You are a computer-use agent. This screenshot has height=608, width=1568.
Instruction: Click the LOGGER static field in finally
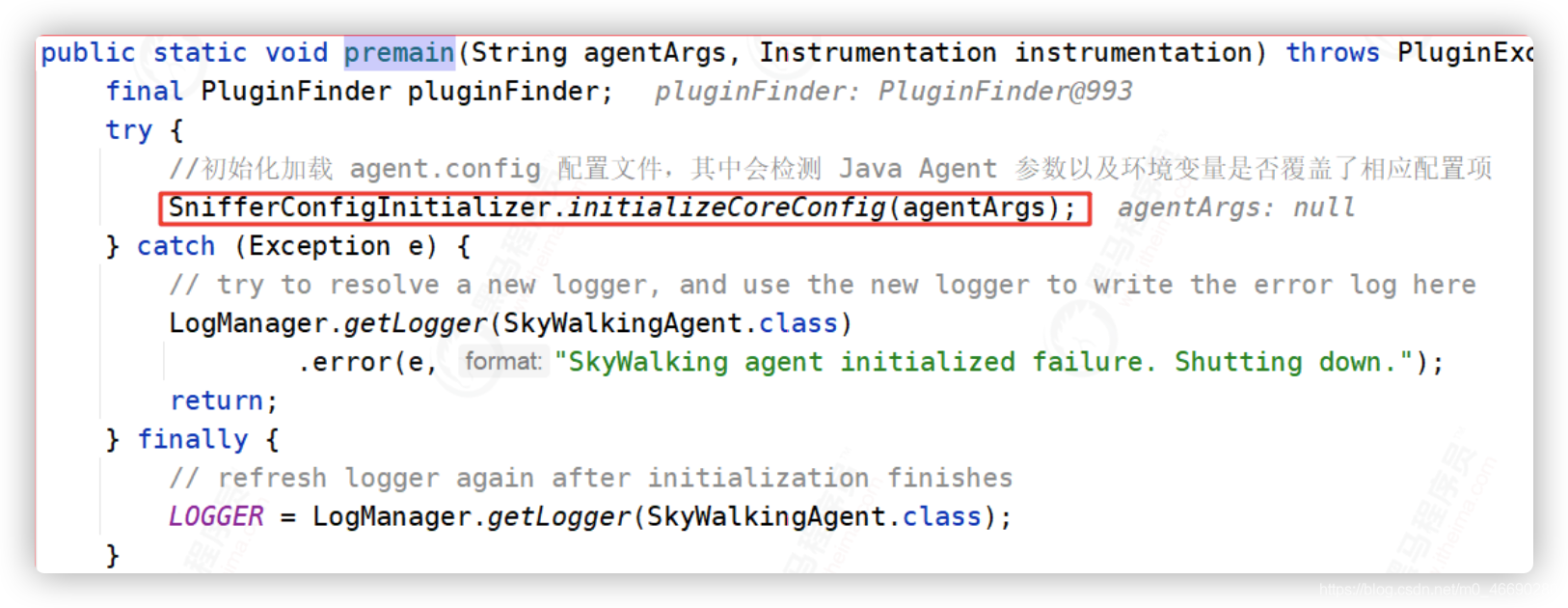216,516
